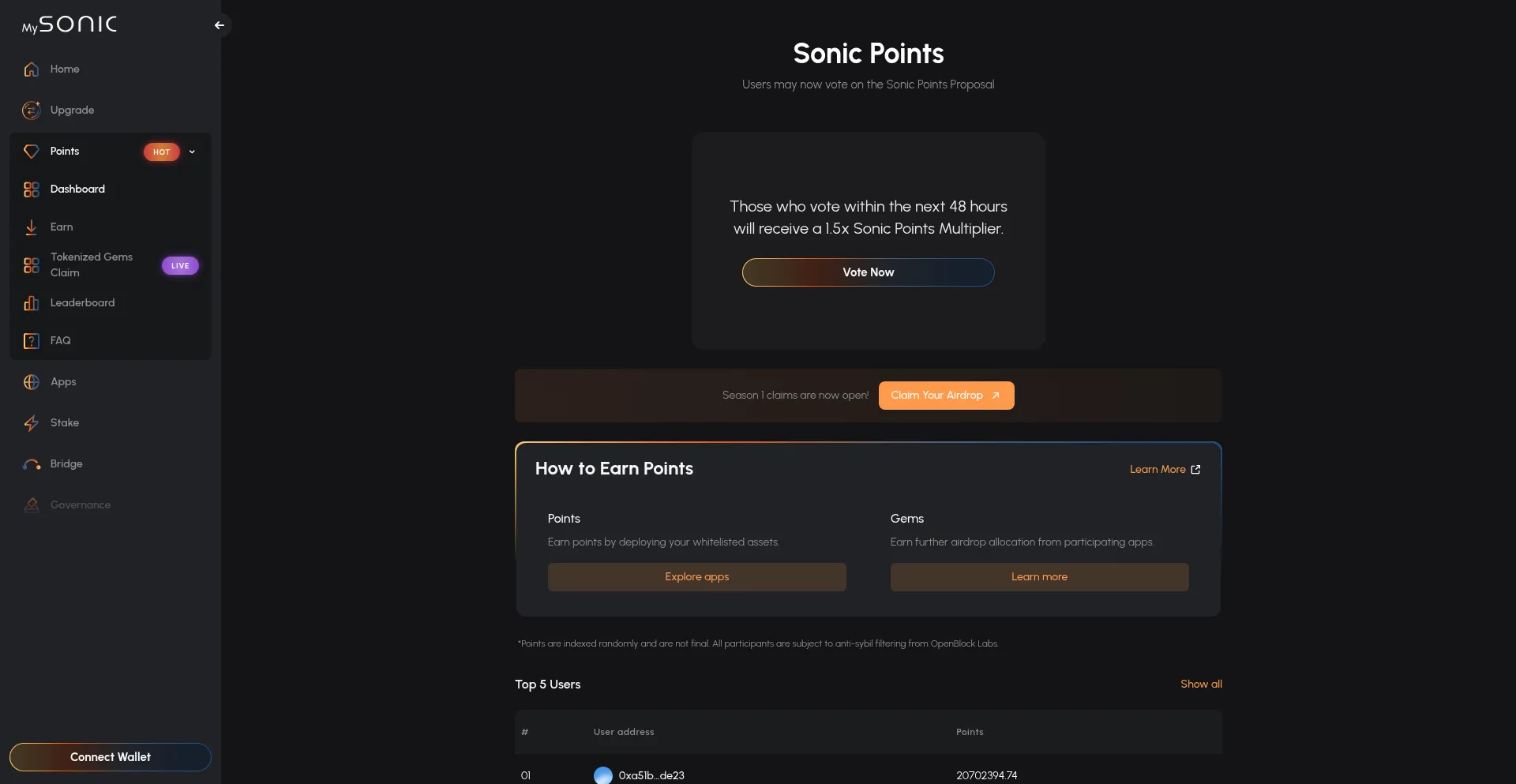1516x784 pixels.
Task: Click the Apps globe icon
Action: pos(32,382)
